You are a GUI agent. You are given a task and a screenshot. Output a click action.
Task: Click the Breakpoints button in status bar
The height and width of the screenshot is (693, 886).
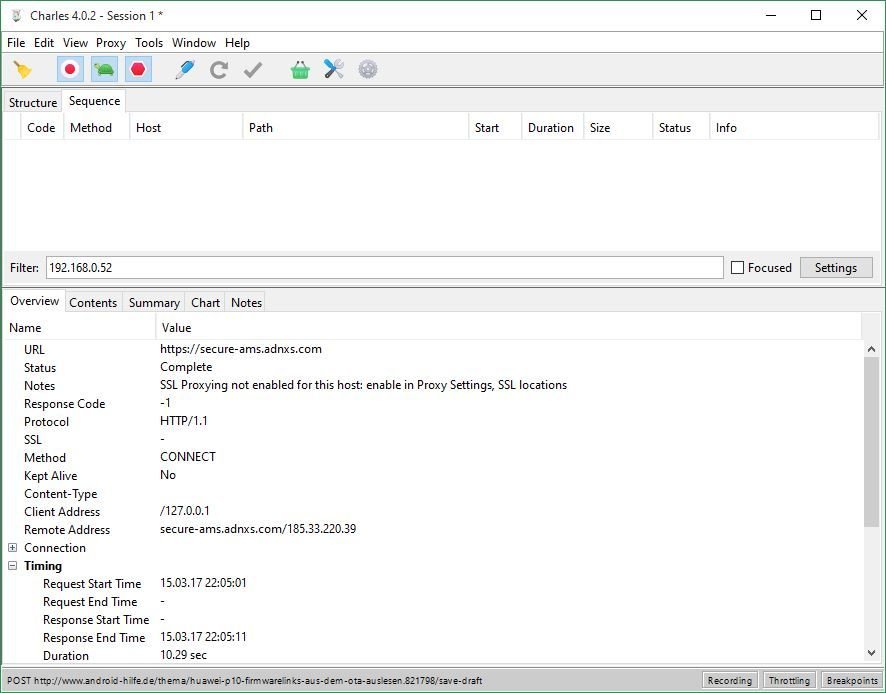point(852,681)
